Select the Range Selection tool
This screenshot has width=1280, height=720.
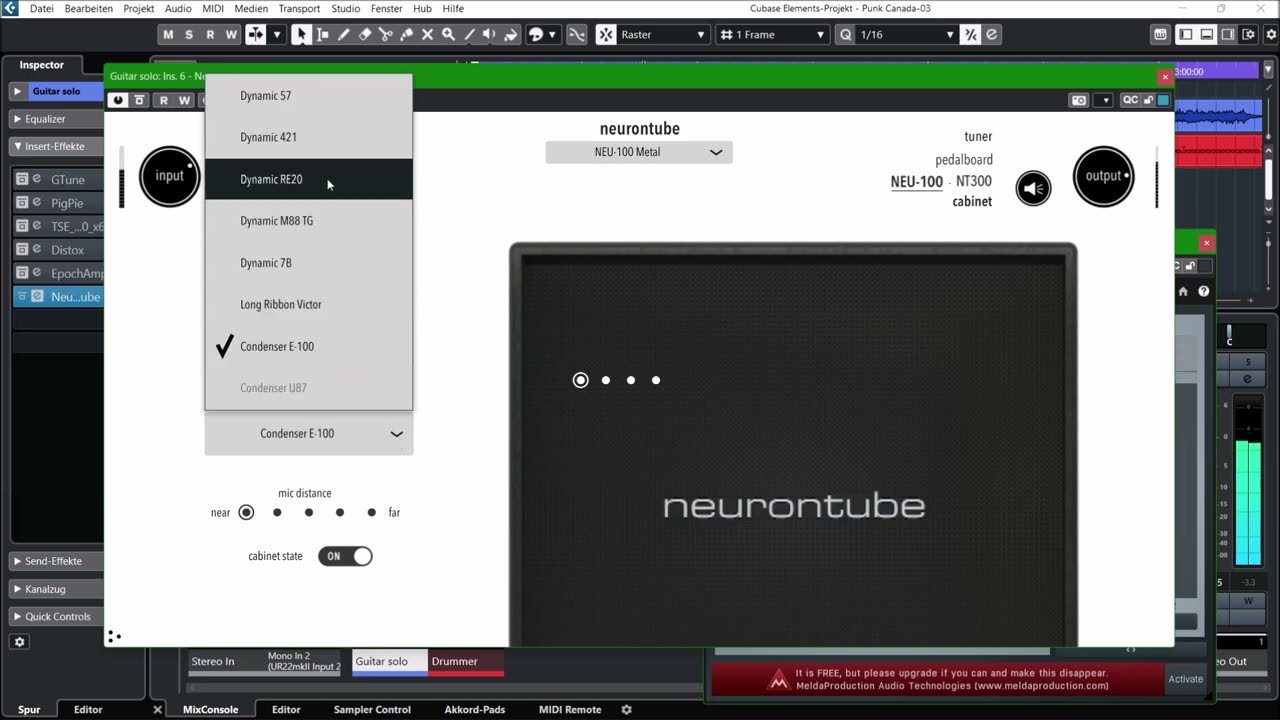pos(322,34)
